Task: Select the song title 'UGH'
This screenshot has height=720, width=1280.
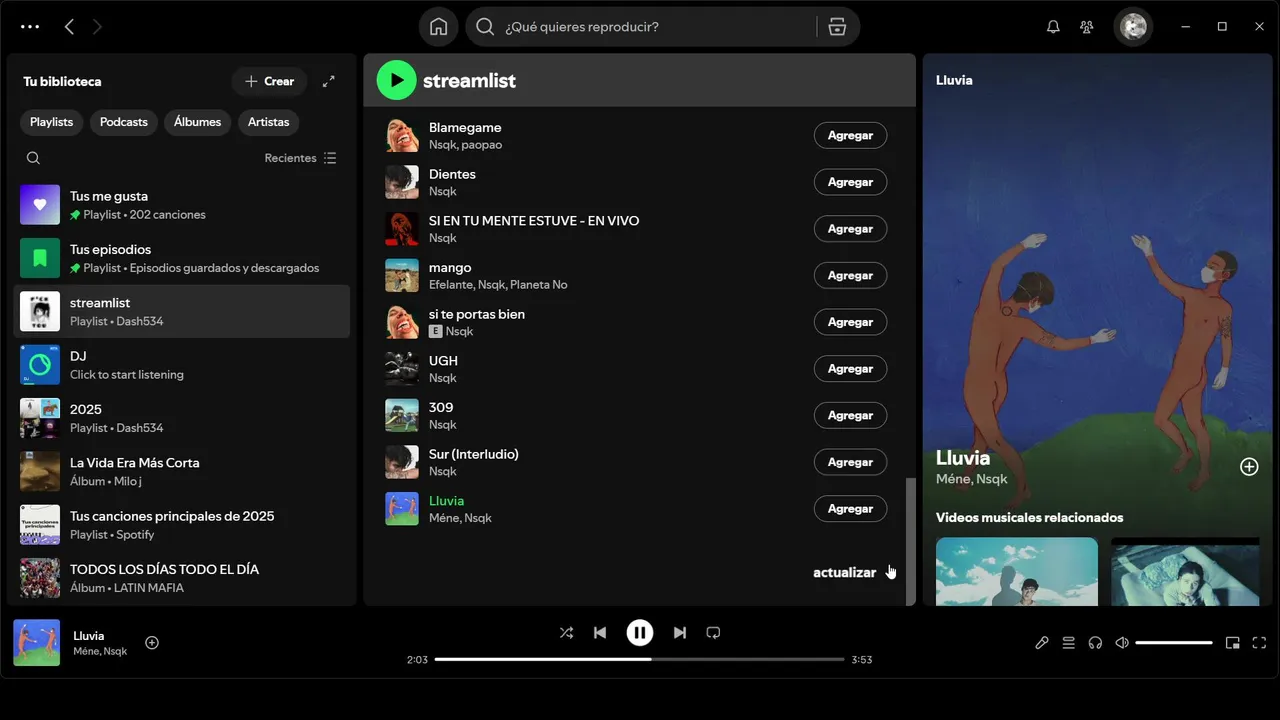Action: coord(443,361)
